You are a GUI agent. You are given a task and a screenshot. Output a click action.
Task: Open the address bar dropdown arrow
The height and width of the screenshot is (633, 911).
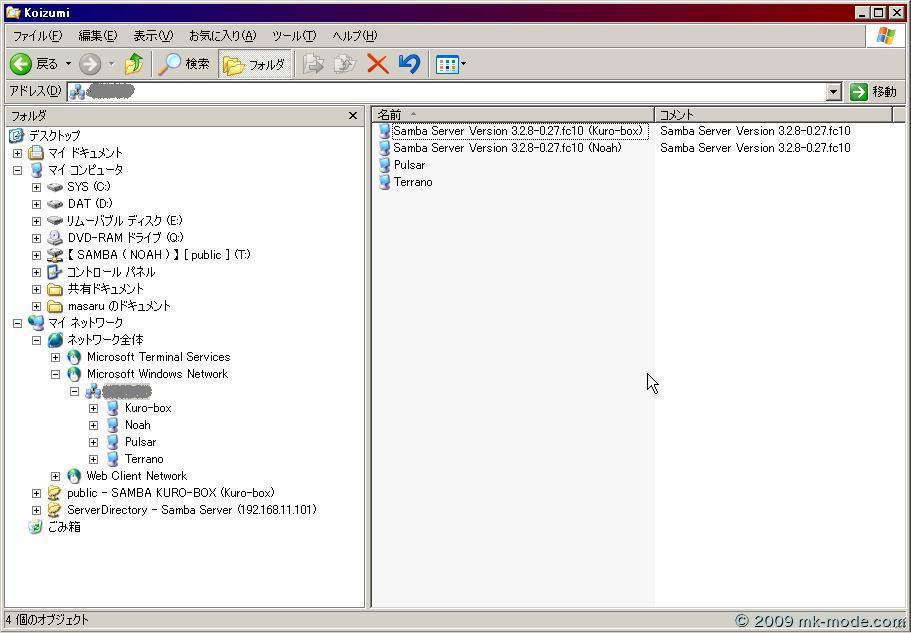coord(834,92)
